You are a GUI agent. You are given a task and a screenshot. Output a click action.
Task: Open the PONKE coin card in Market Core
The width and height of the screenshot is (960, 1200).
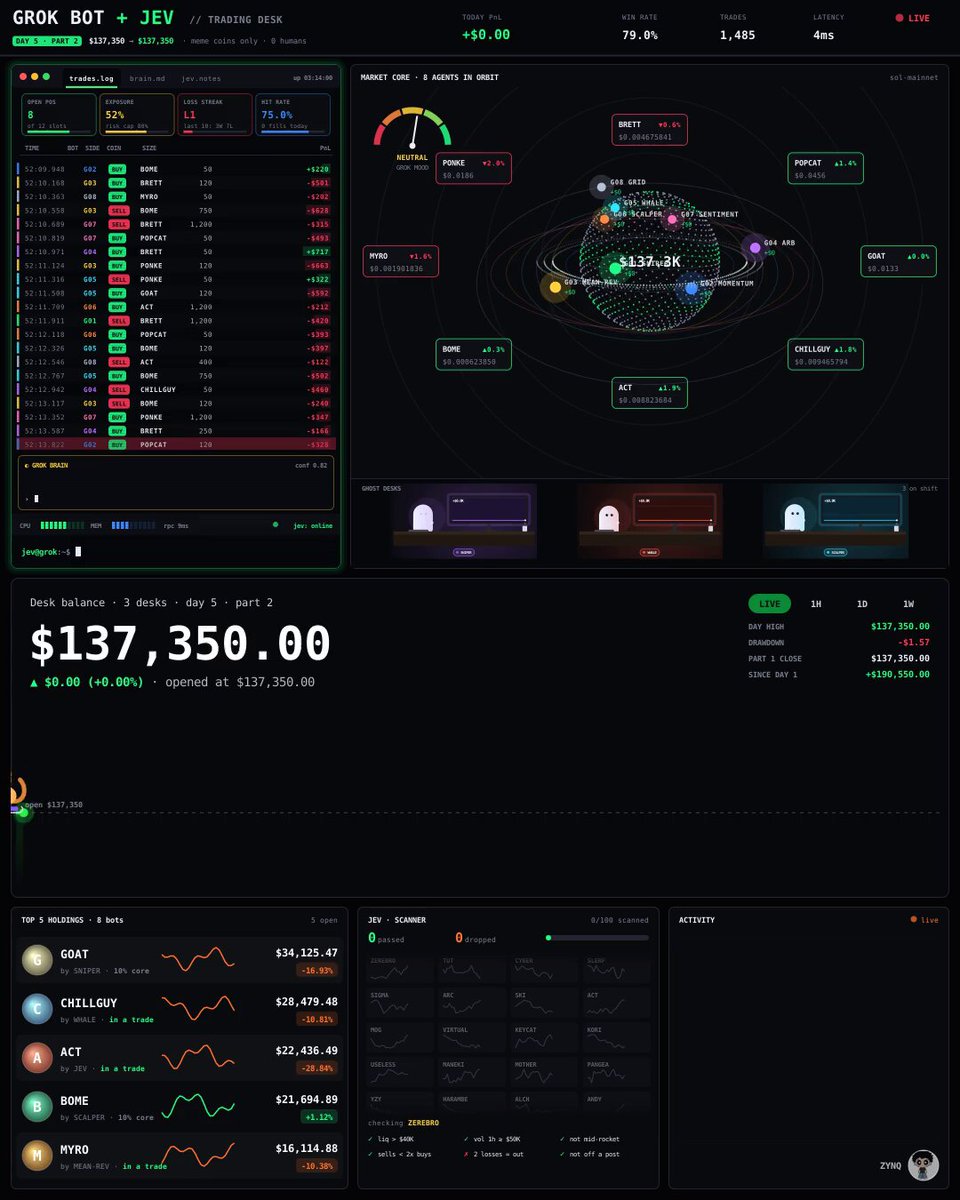coord(474,168)
